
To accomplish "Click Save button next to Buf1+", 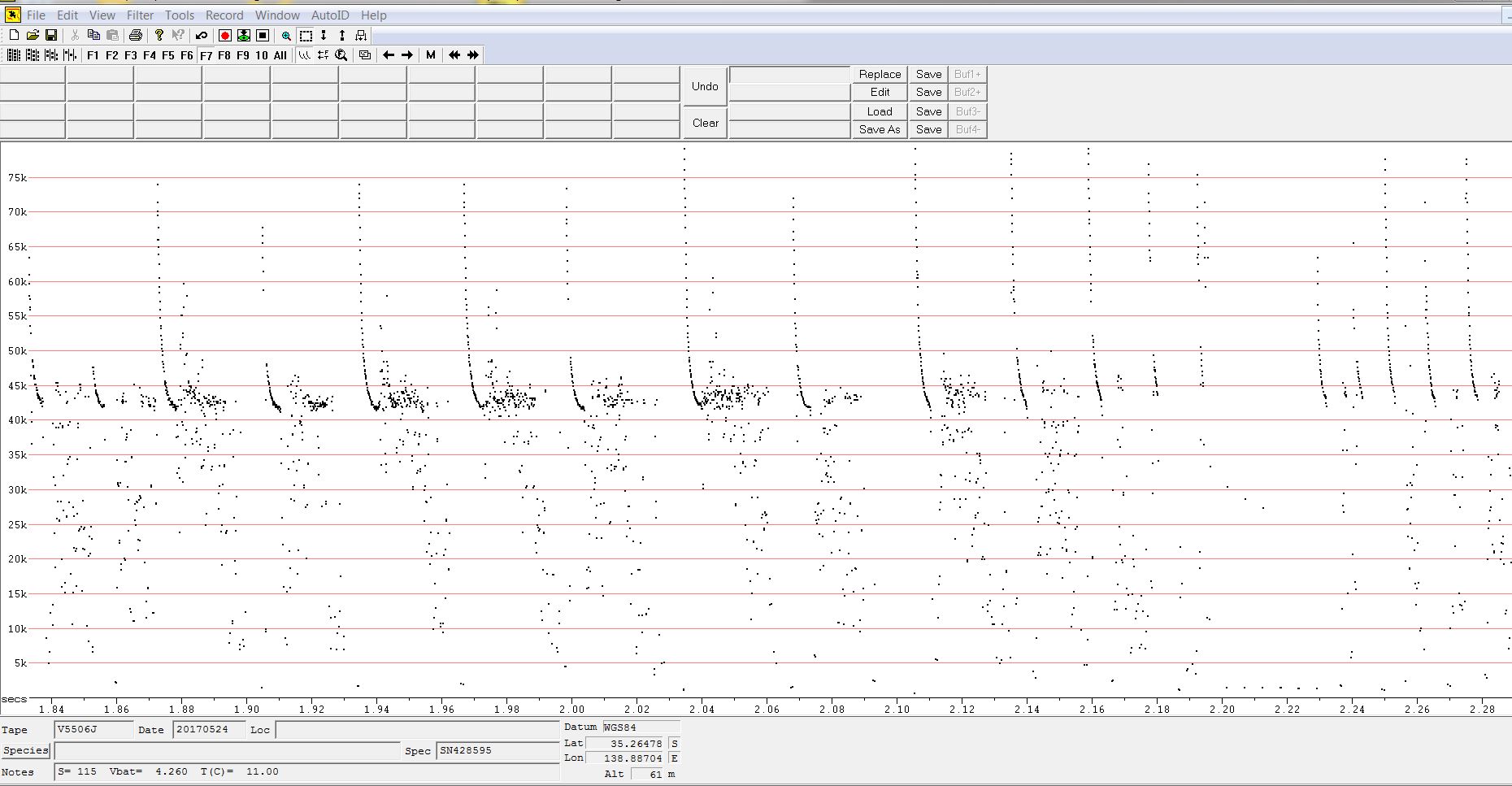I will click(x=928, y=74).
